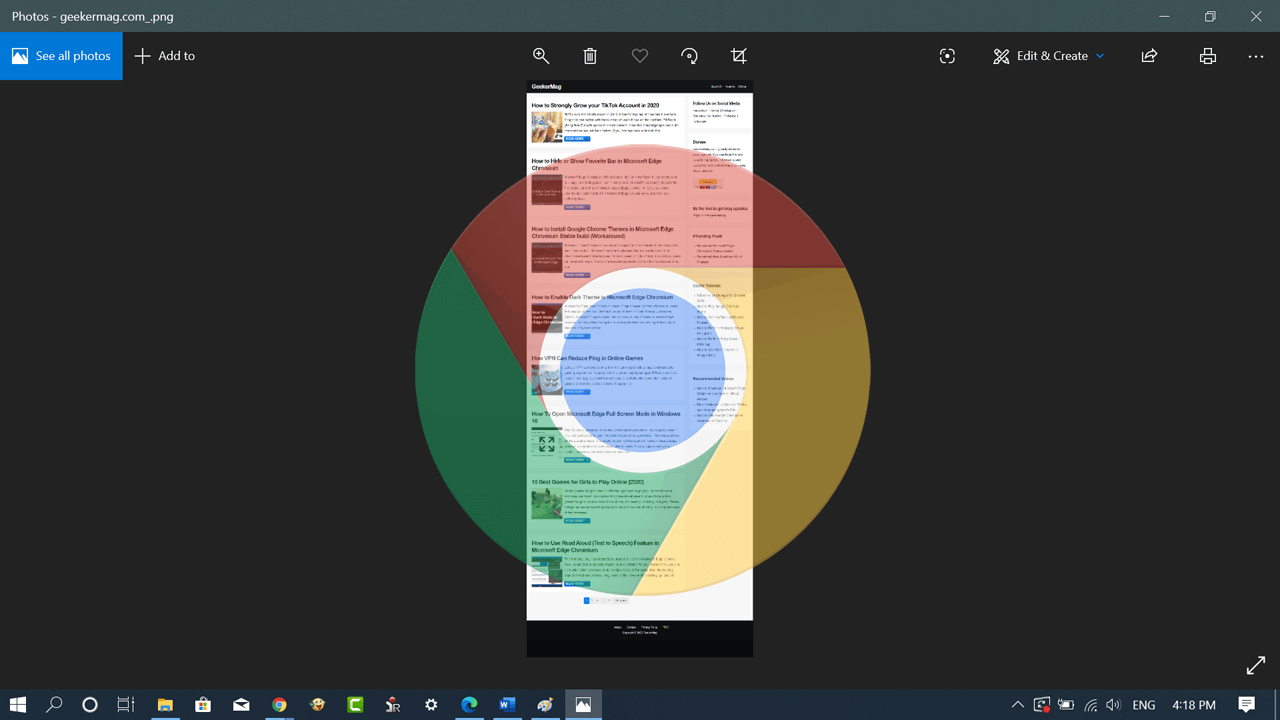Image resolution: width=1280 pixels, height=720 pixels.
Task: Open Wi-Fi network flyout
Action: pyautogui.click(x=1091, y=705)
